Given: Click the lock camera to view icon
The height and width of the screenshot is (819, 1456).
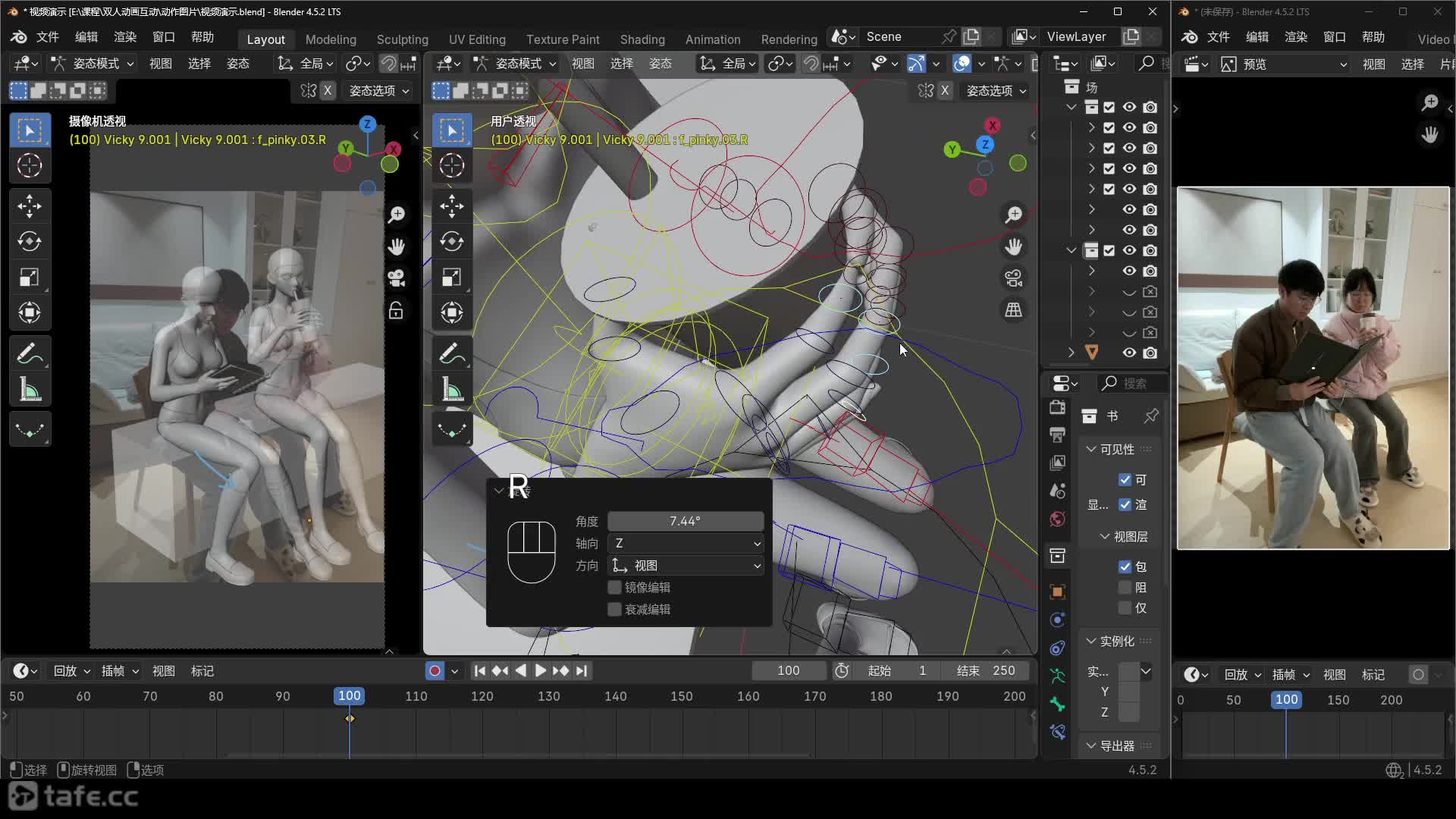Looking at the screenshot, I should (397, 311).
